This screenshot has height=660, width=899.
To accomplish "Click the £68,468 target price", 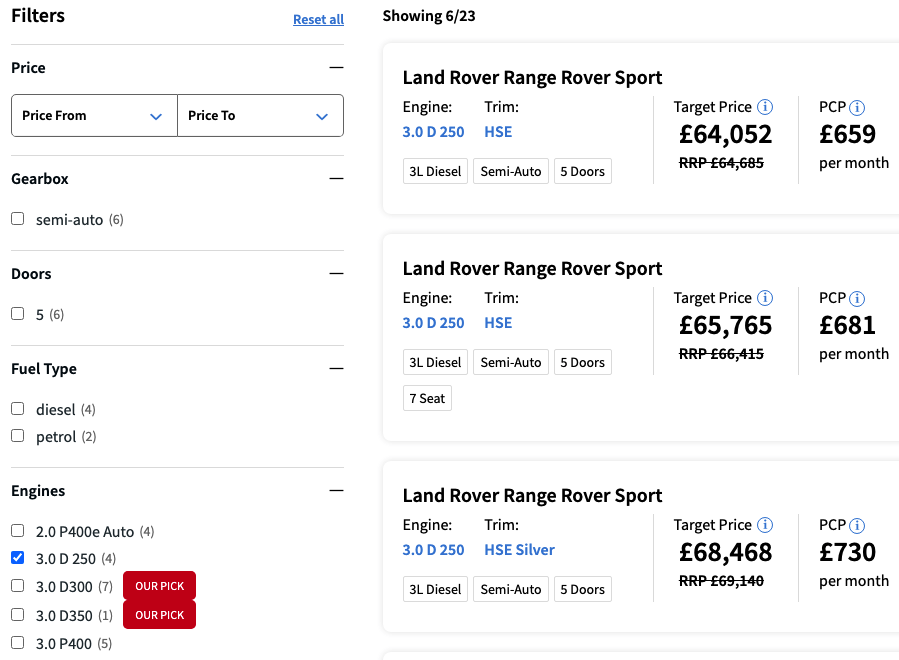I will (x=725, y=553).
